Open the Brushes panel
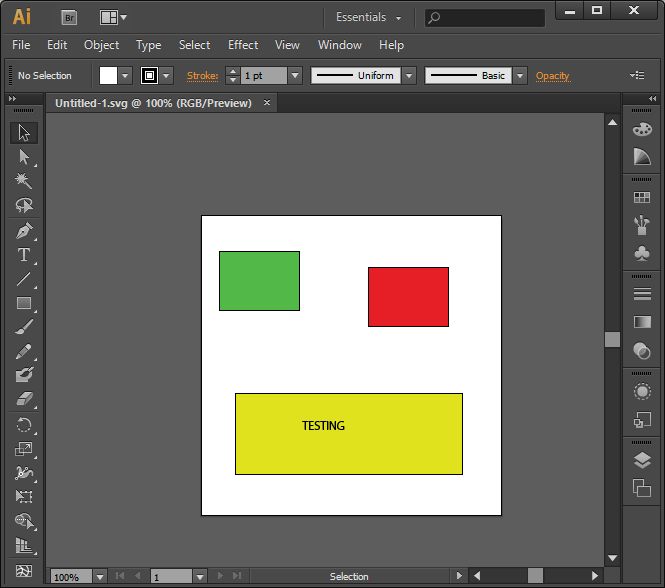Image resolution: width=665 pixels, height=588 pixels. [642, 225]
